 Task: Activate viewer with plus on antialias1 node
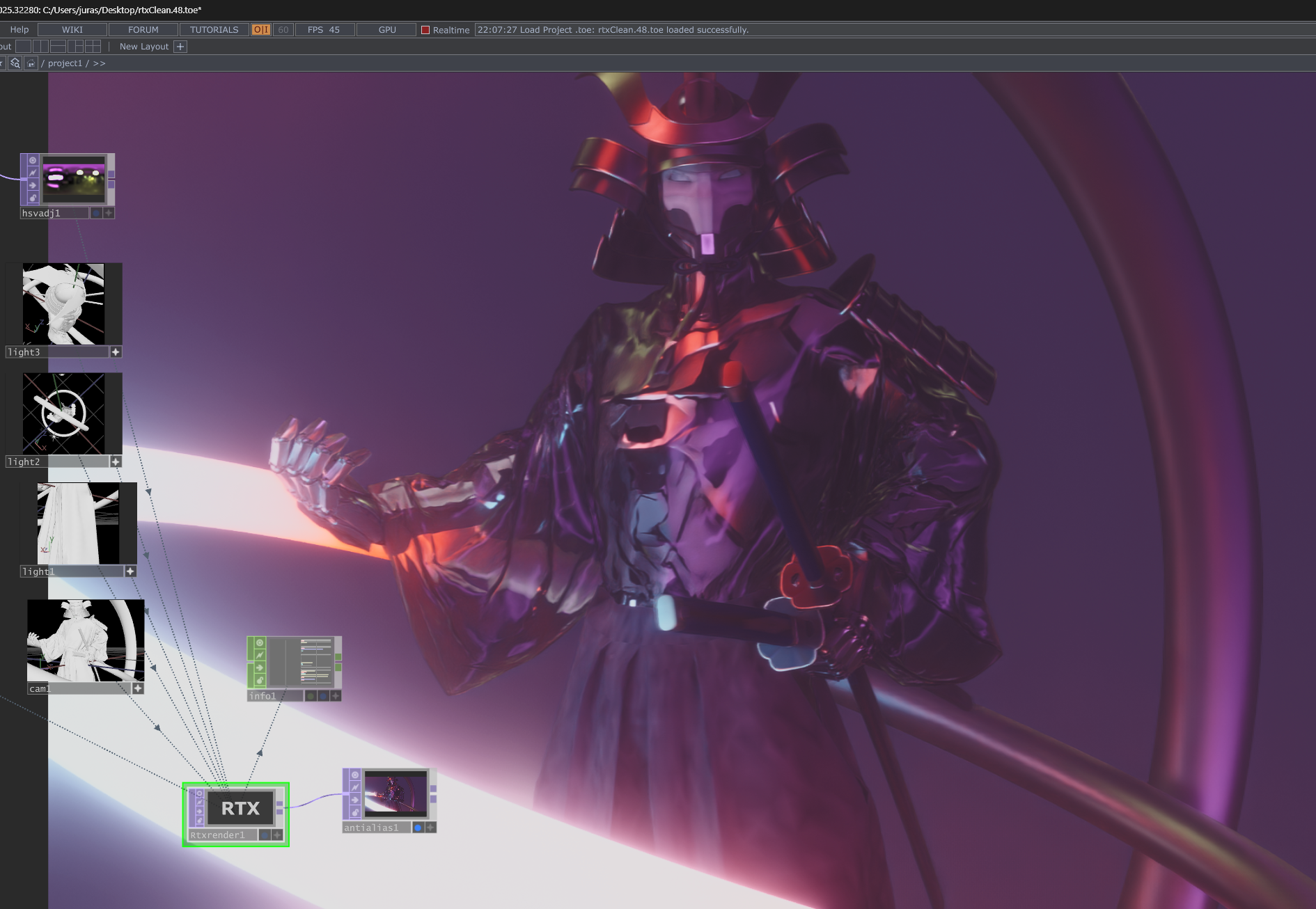click(430, 828)
